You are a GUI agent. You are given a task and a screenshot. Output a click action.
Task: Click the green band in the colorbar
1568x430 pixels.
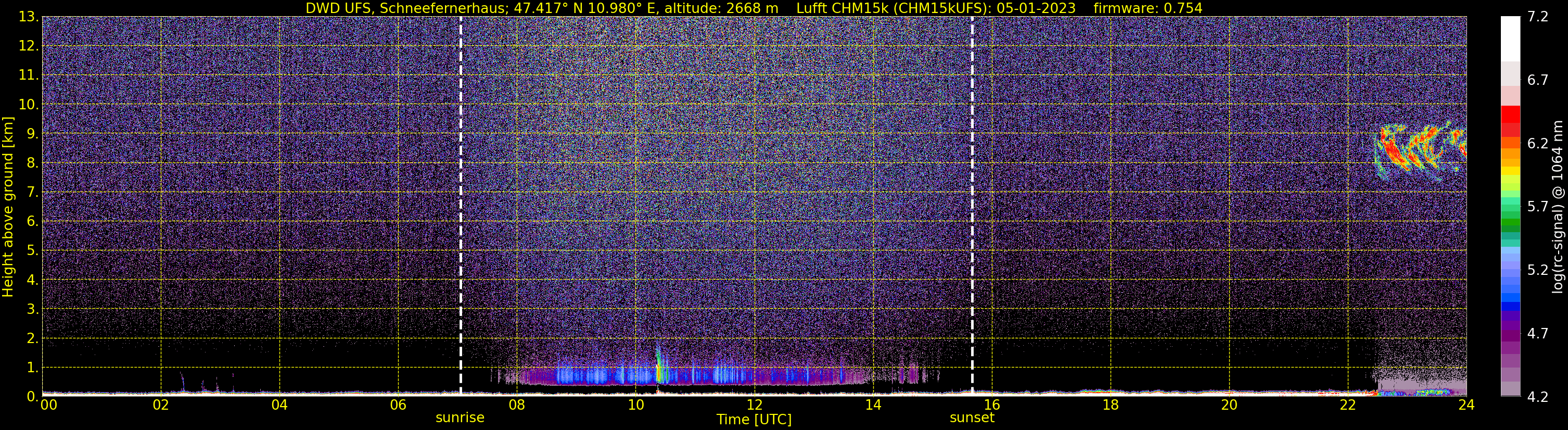tap(1510, 225)
